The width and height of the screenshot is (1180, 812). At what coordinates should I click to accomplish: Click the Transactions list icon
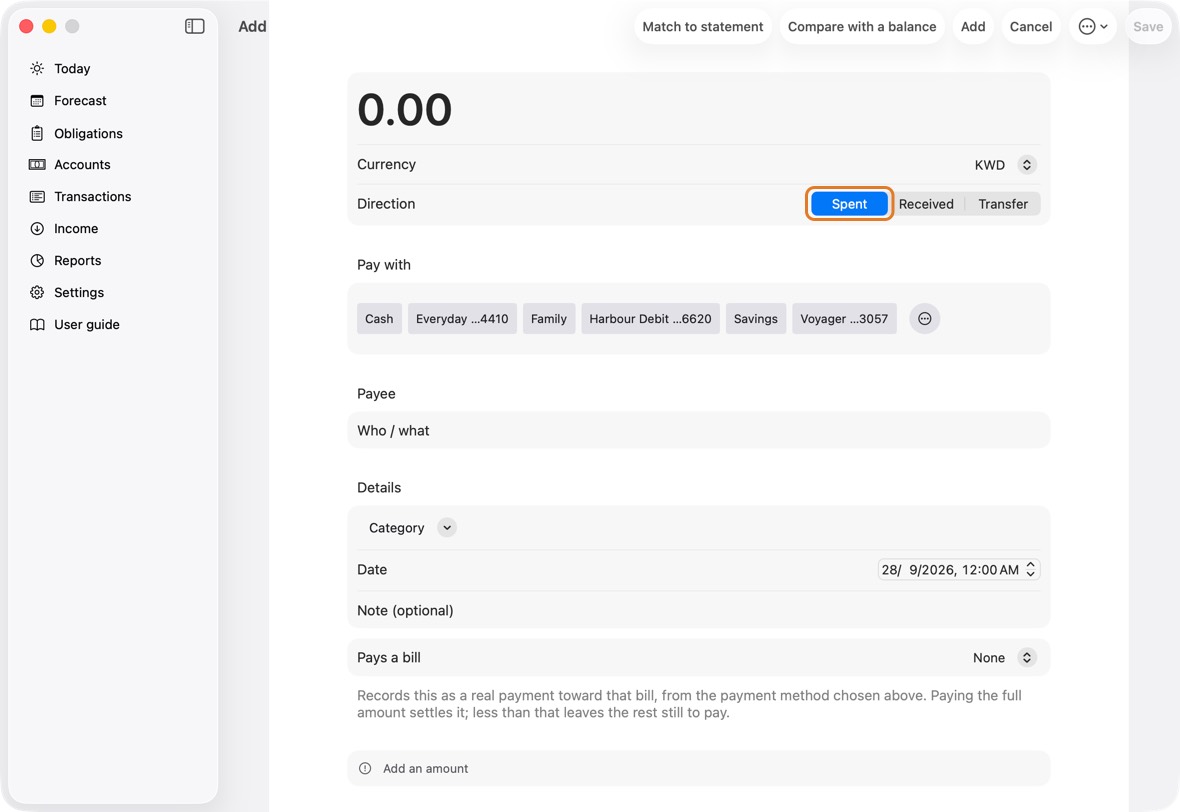37,196
